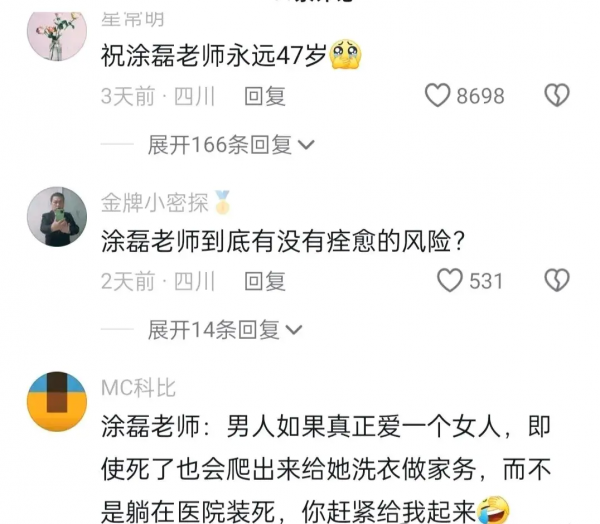Tap the crying emoji in the first comment
This screenshot has height=524, width=600.
pos(346,54)
